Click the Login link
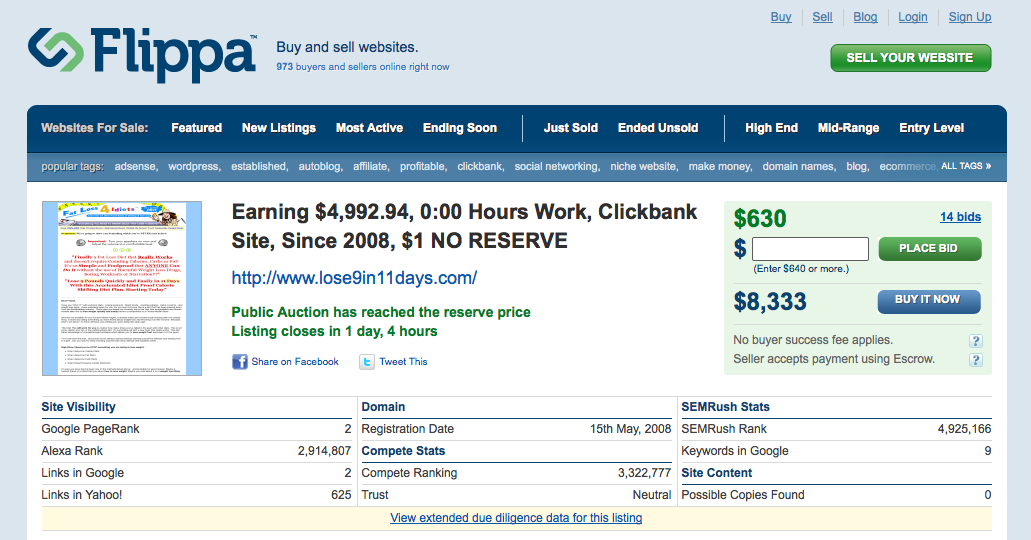This screenshot has width=1031, height=540. (913, 17)
